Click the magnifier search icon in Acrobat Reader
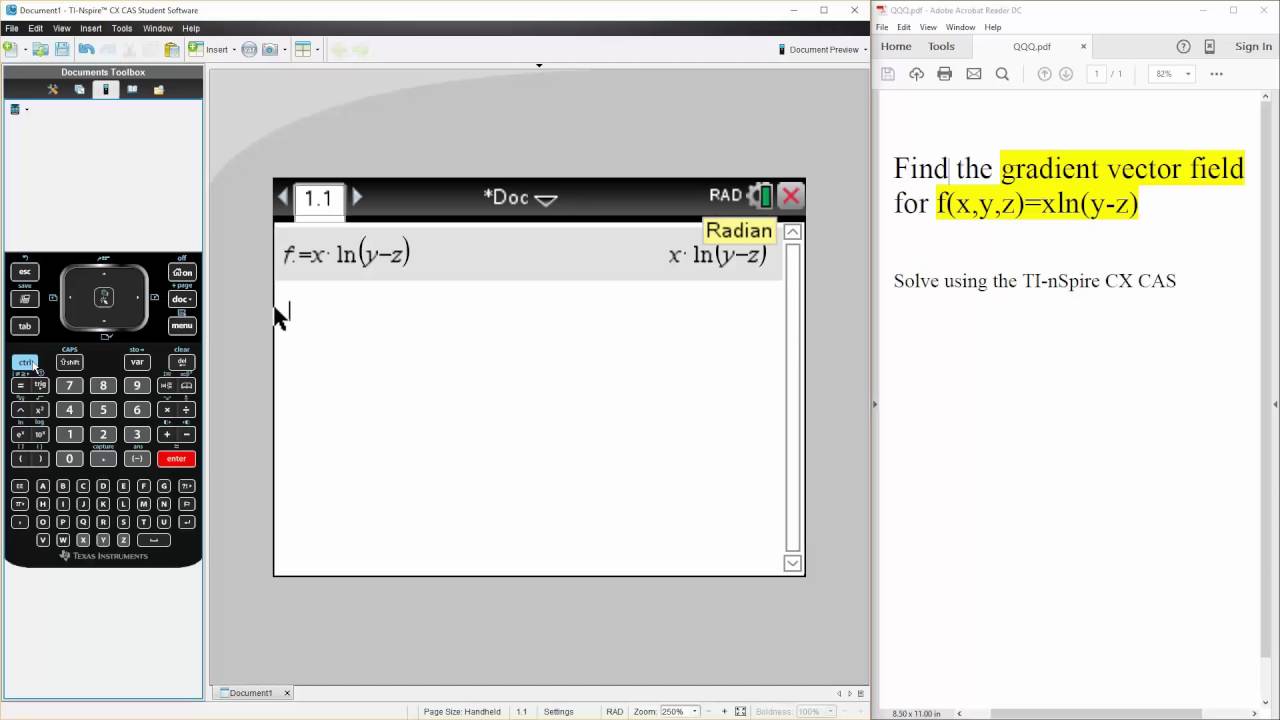The width and height of the screenshot is (1280, 720). click(1002, 74)
